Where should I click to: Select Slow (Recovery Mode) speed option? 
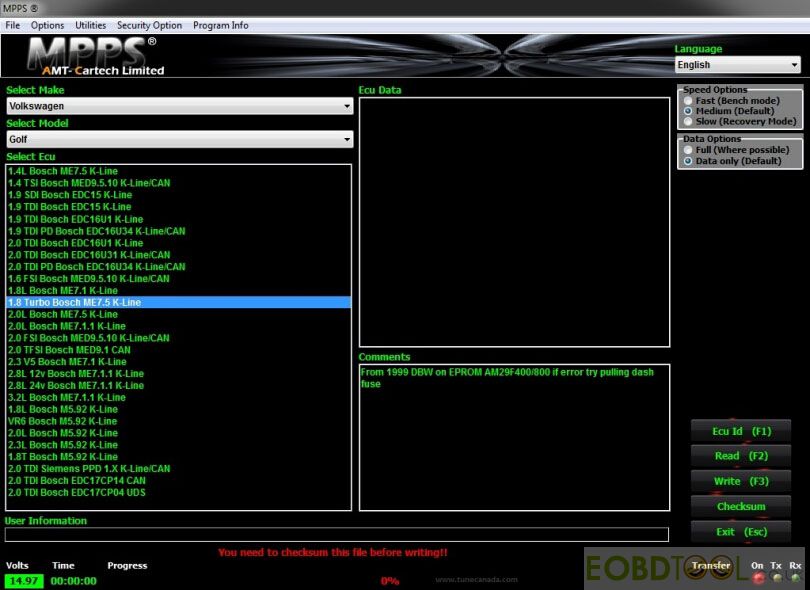pos(688,121)
